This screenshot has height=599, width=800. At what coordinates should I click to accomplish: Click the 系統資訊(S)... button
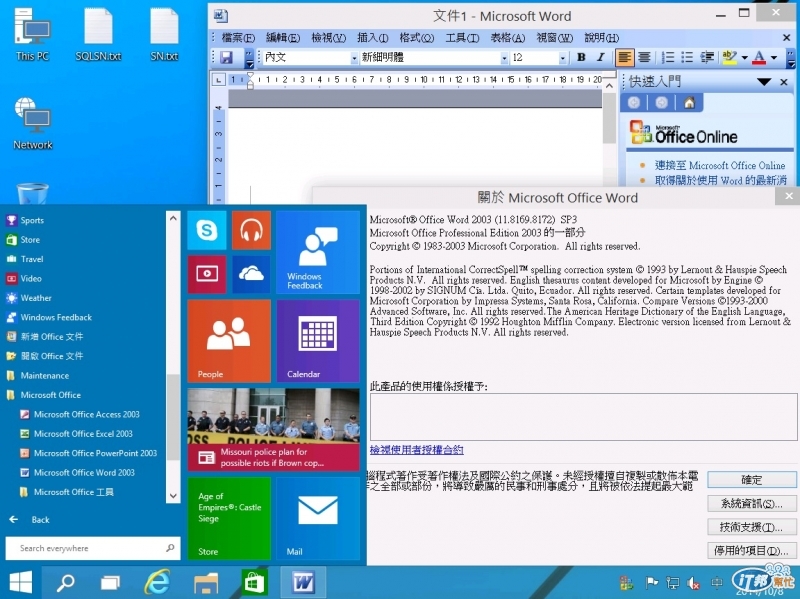coord(752,504)
